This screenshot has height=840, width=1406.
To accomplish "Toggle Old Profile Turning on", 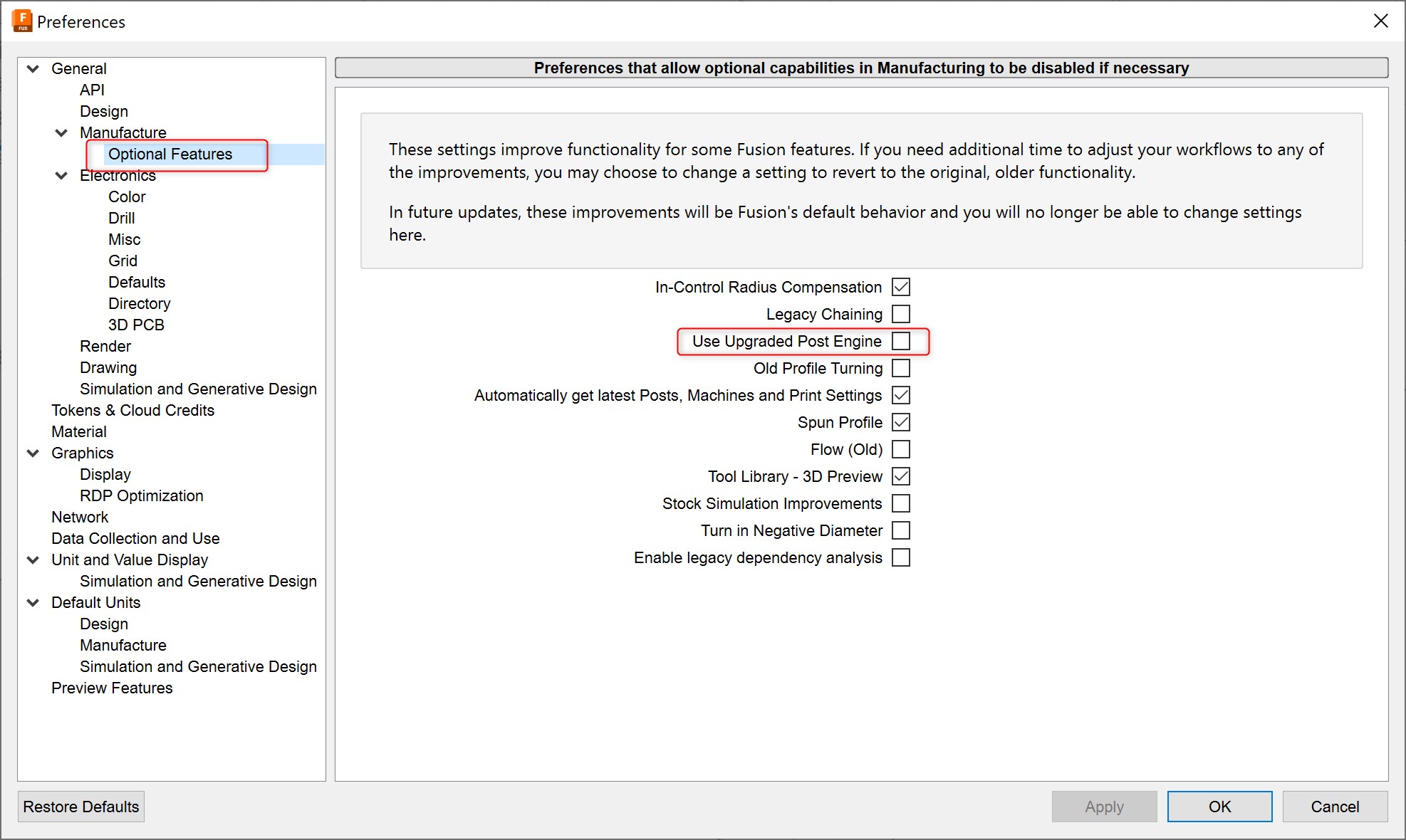I will 902,368.
